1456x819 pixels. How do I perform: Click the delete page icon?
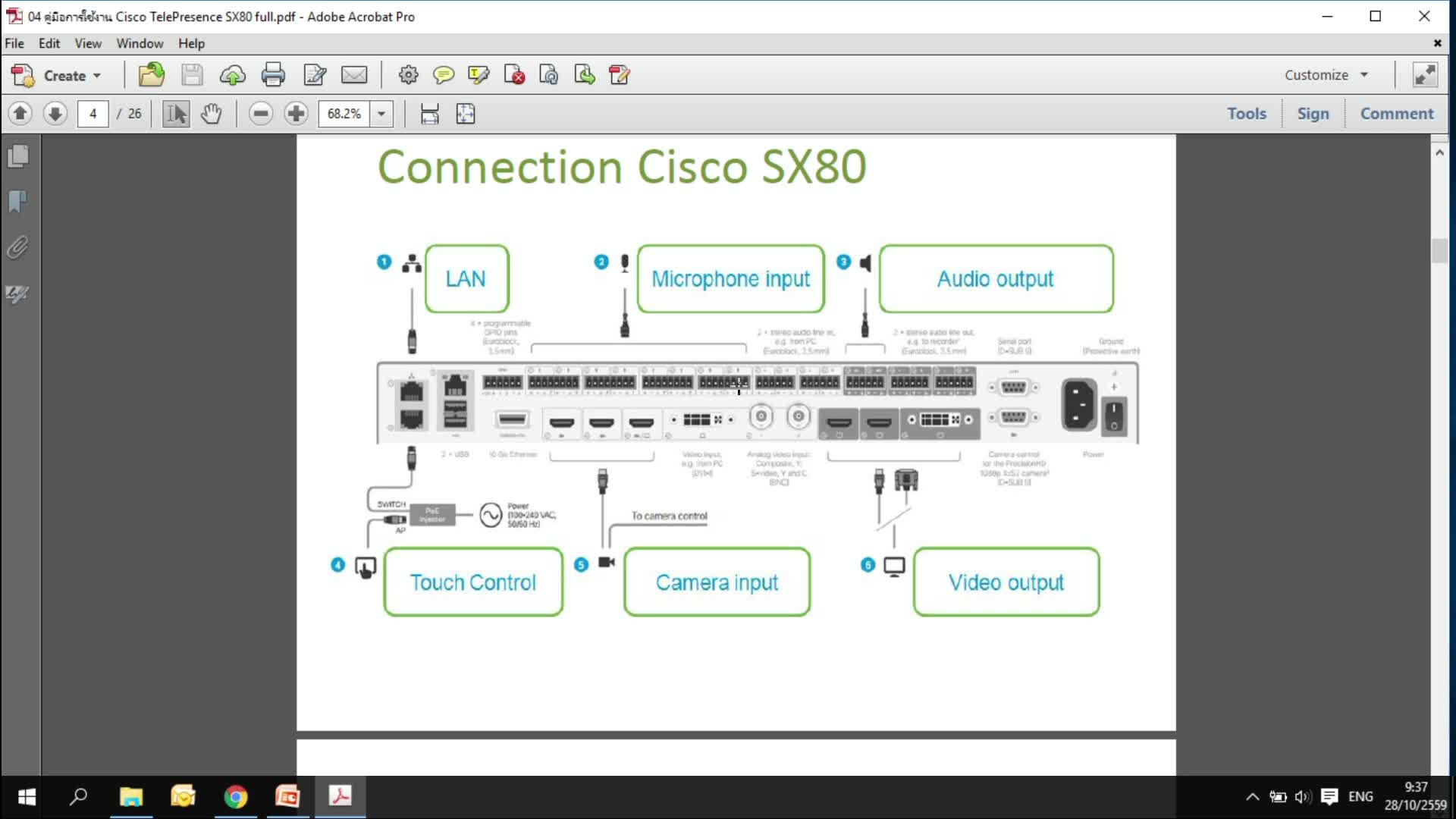(x=514, y=75)
